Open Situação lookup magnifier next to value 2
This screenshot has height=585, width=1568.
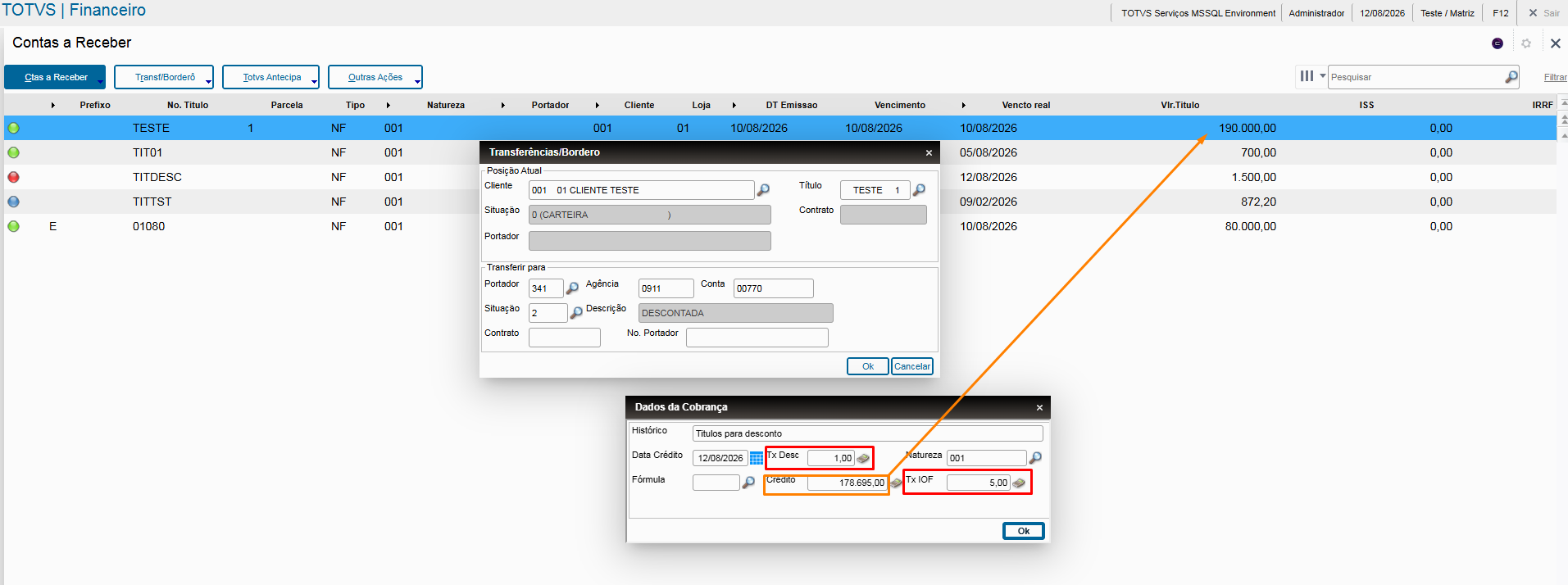pyautogui.click(x=576, y=313)
